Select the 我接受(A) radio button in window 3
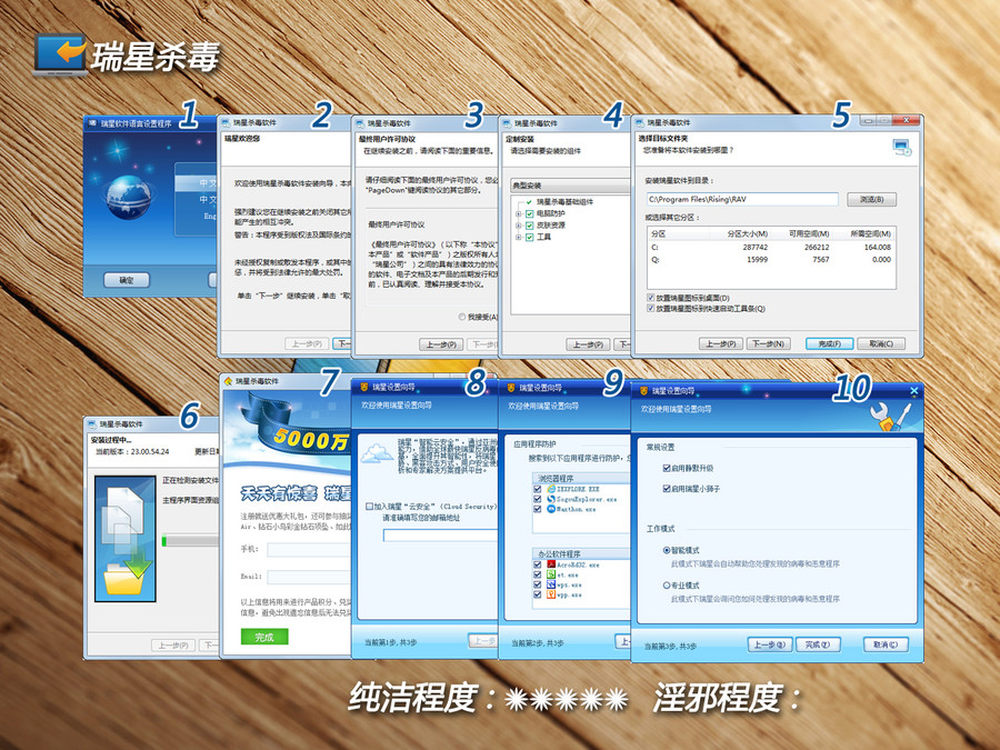 point(462,317)
